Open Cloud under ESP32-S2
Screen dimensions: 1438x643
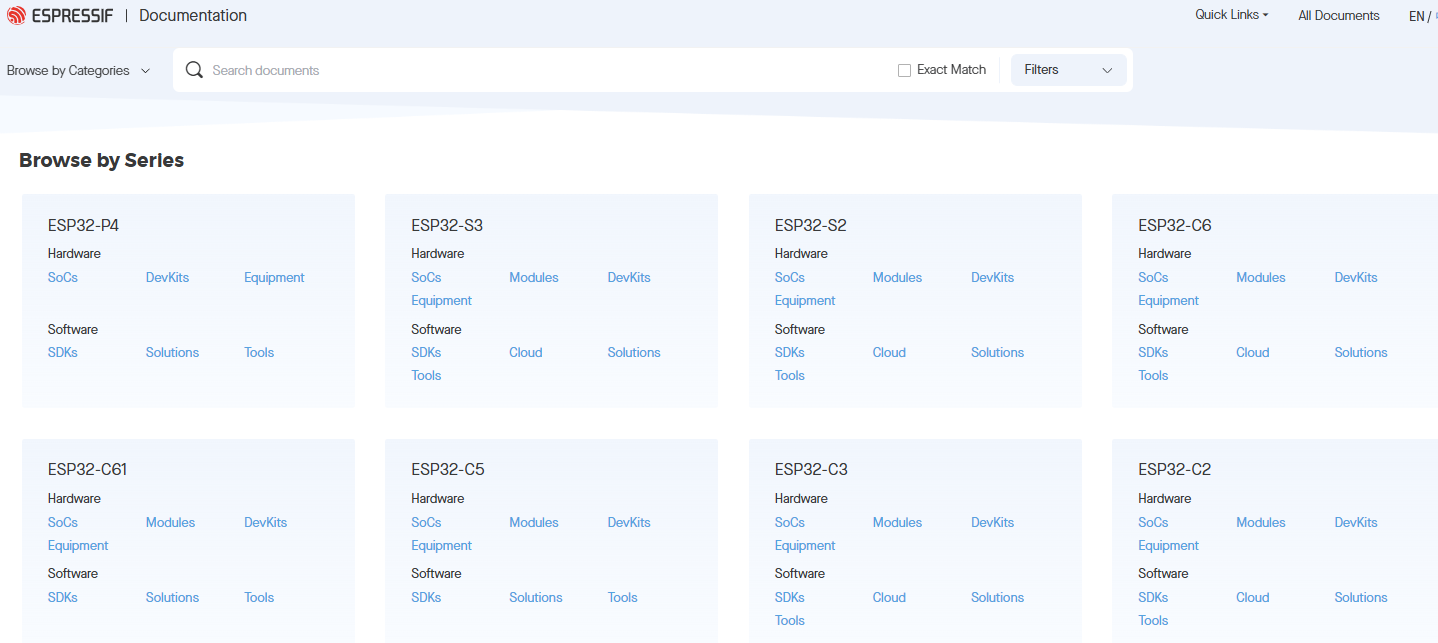coord(889,352)
